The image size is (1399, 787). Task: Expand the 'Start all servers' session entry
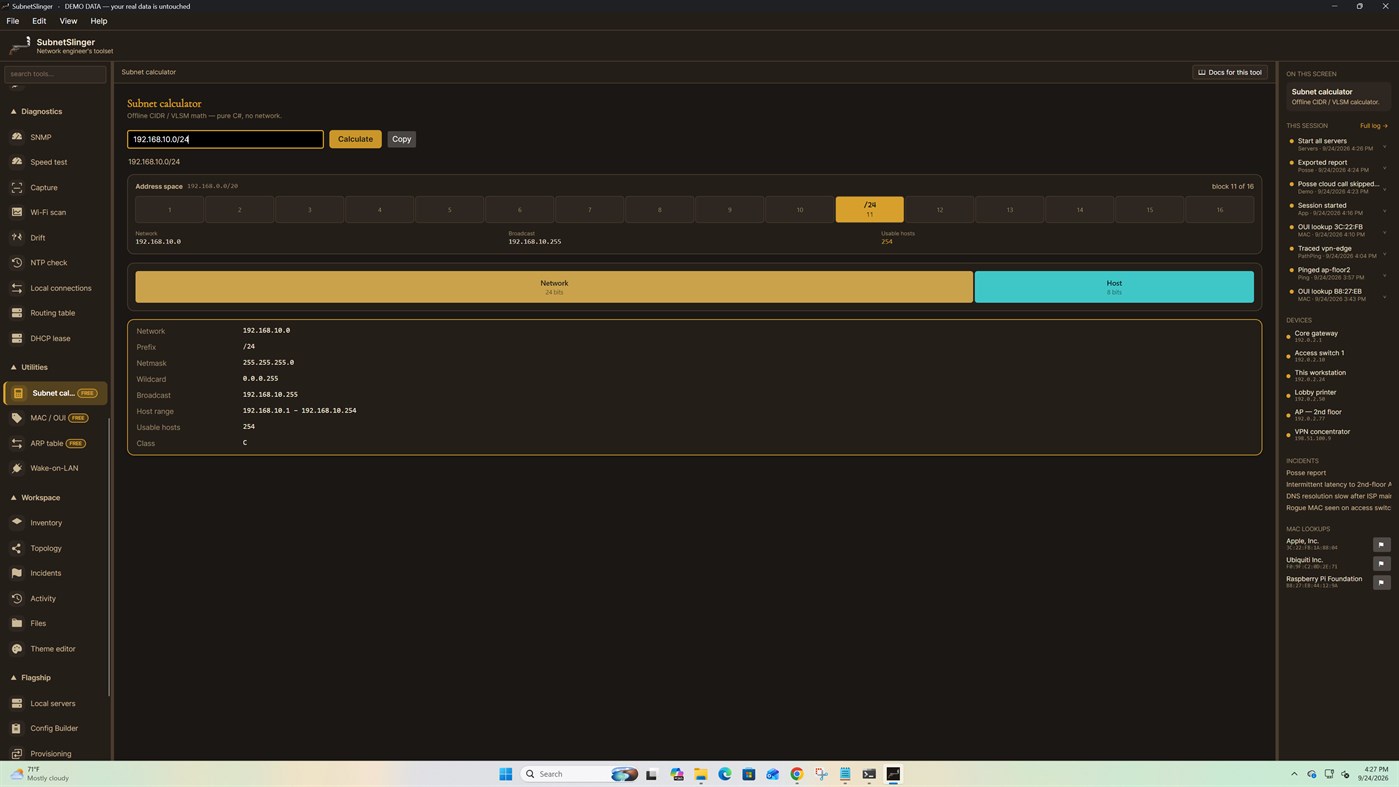(x=1384, y=145)
